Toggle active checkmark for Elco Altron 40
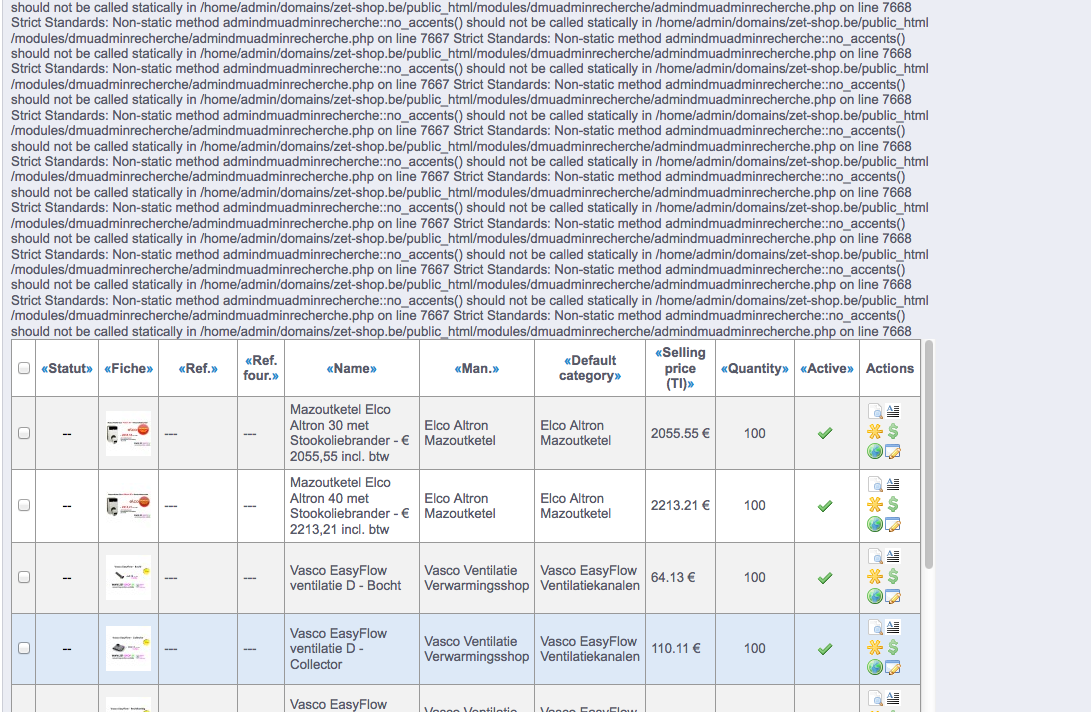The image size is (1091, 712). coord(825,505)
